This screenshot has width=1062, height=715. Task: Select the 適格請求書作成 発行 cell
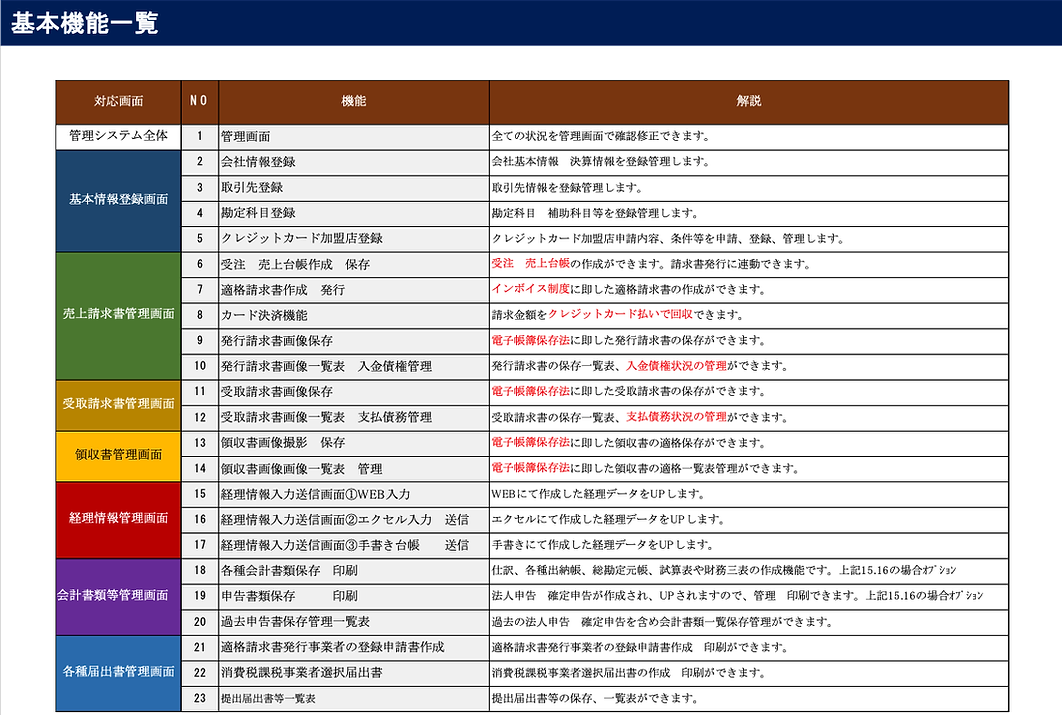(x=354, y=290)
